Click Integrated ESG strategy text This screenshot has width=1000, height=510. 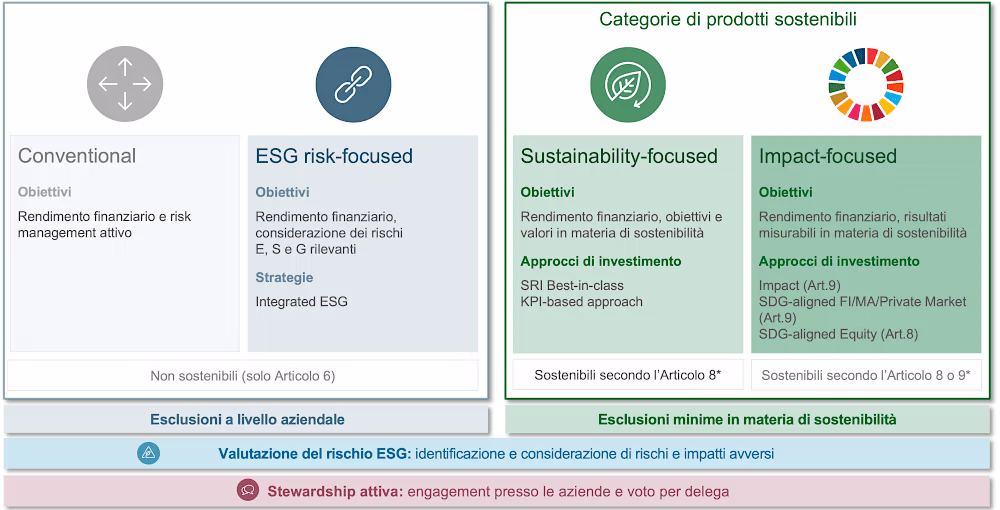tap(302, 302)
